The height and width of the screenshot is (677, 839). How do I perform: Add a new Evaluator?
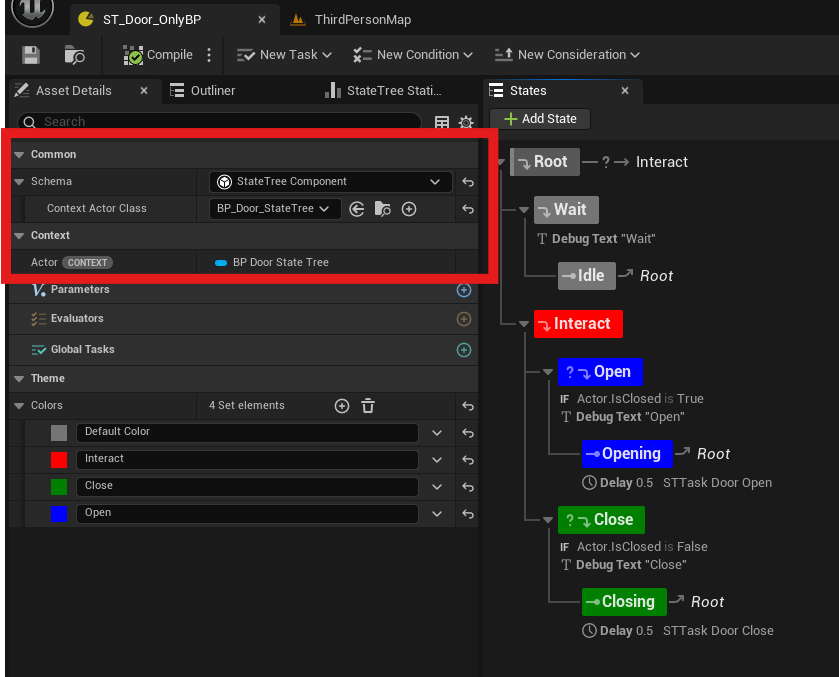pyautogui.click(x=463, y=318)
